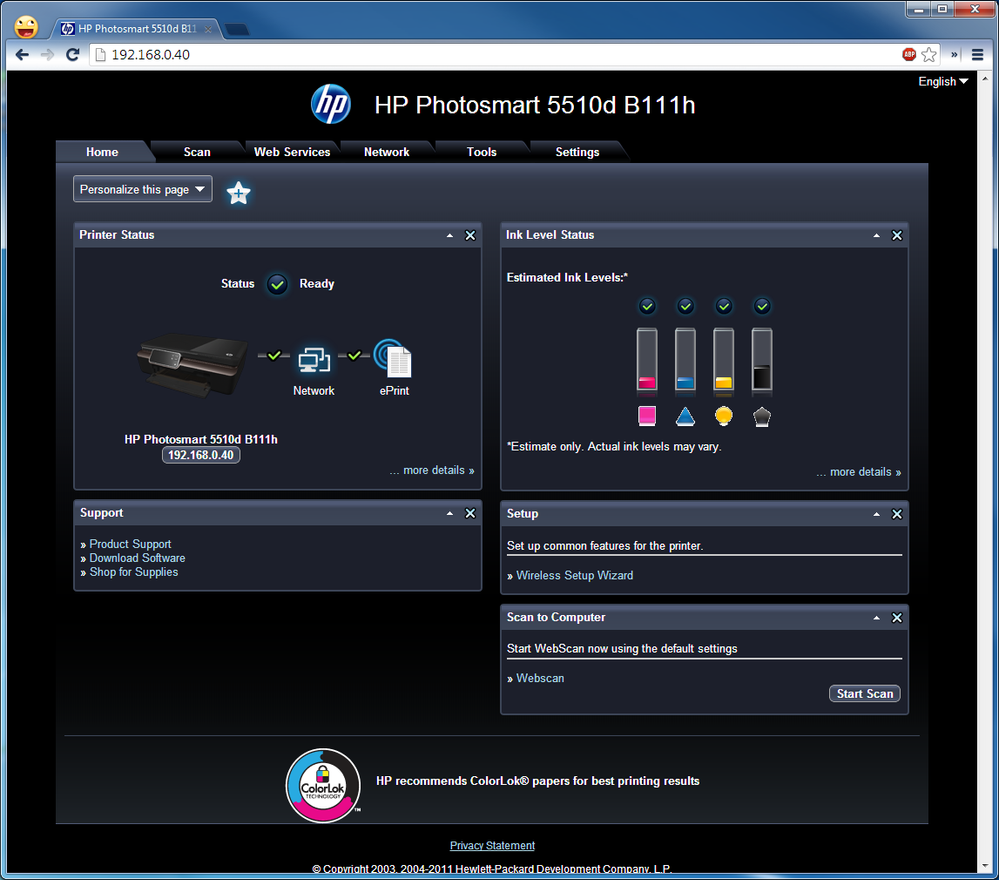The height and width of the screenshot is (880, 999).
Task: Click the magenta ink level gauge
Action: pos(647,359)
